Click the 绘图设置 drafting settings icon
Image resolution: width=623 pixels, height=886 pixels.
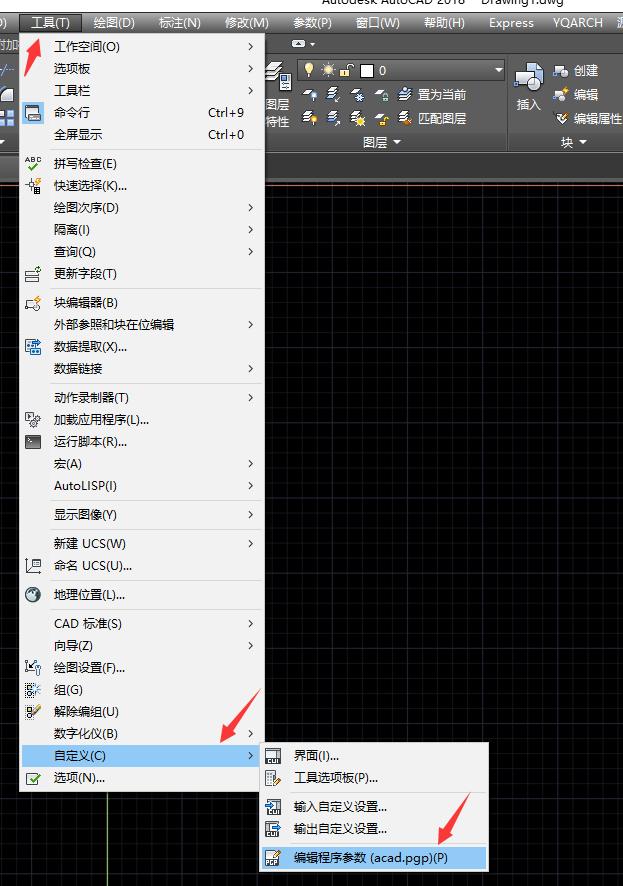tap(33, 667)
